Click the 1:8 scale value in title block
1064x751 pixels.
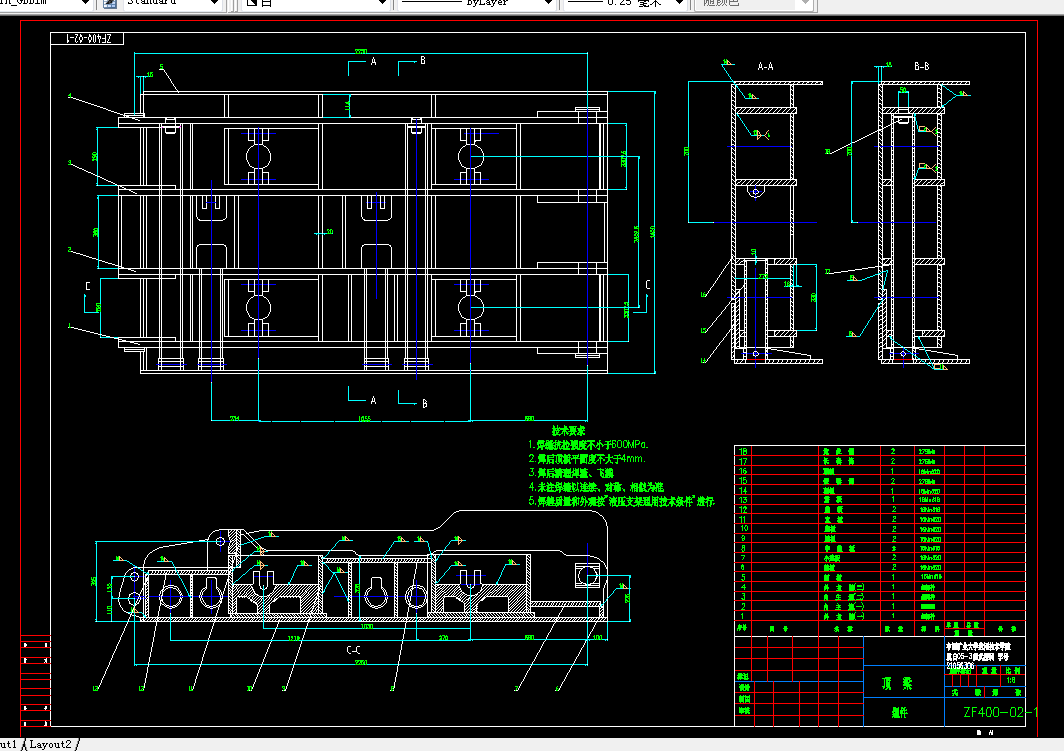coord(1011,680)
